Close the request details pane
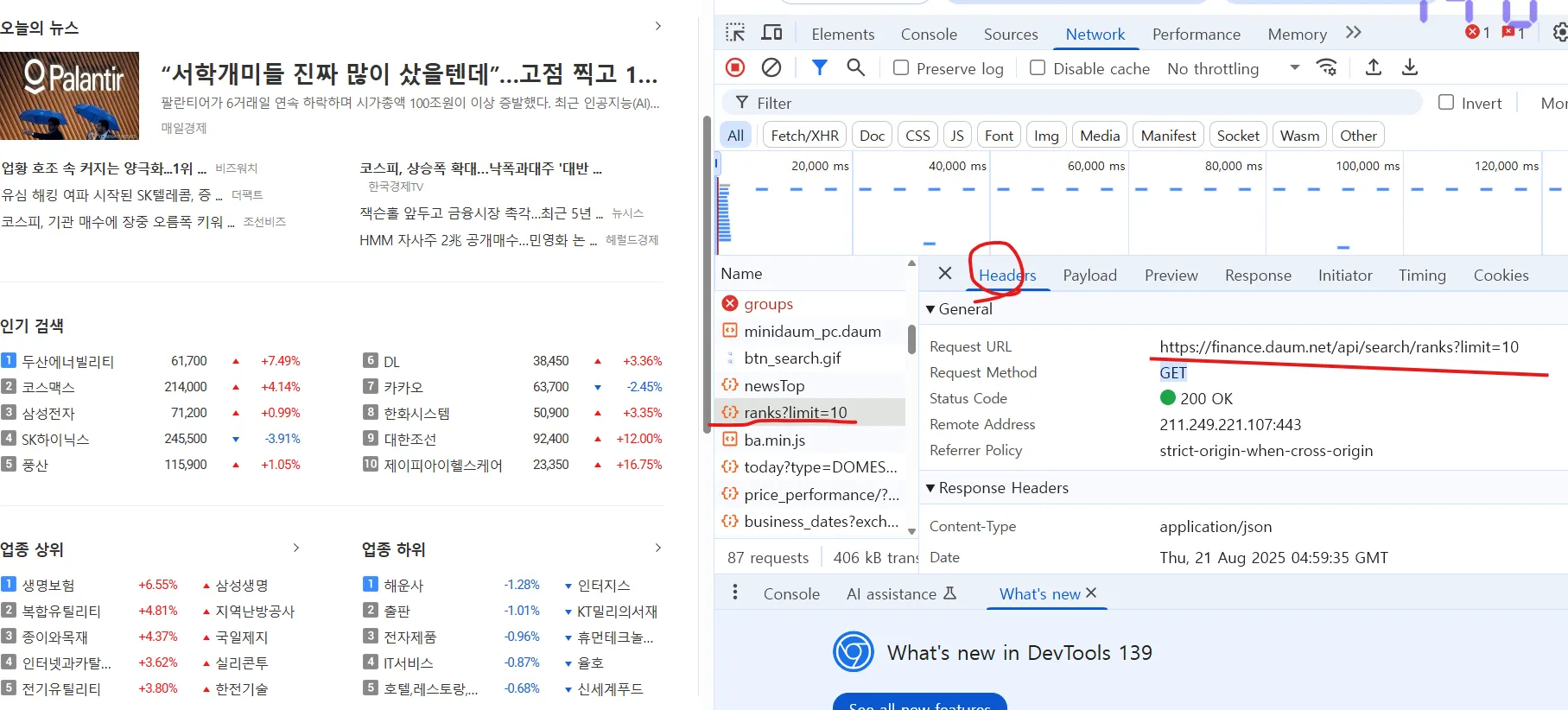Image resolution: width=1568 pixels, height=710 pixels. [945, 274]
